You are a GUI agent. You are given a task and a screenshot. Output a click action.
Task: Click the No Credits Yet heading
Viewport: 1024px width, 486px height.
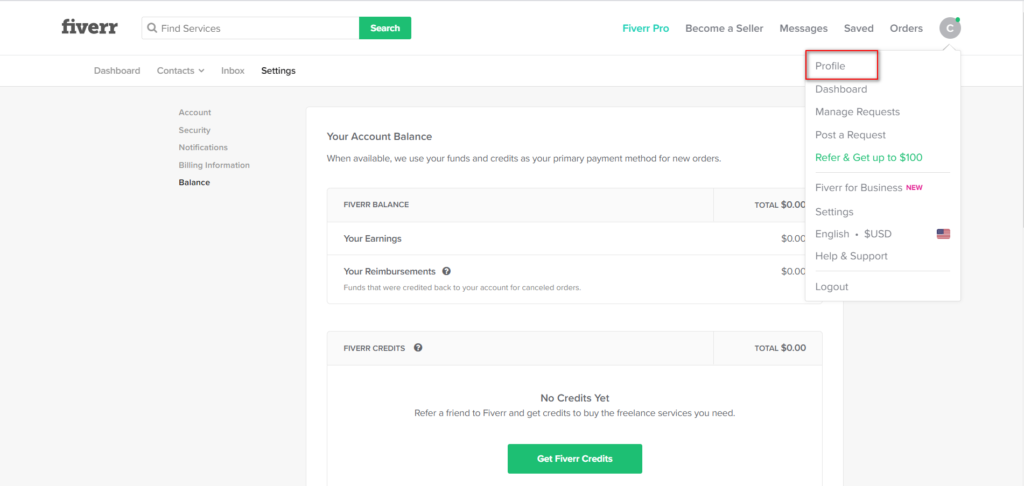tap(575, 398)
